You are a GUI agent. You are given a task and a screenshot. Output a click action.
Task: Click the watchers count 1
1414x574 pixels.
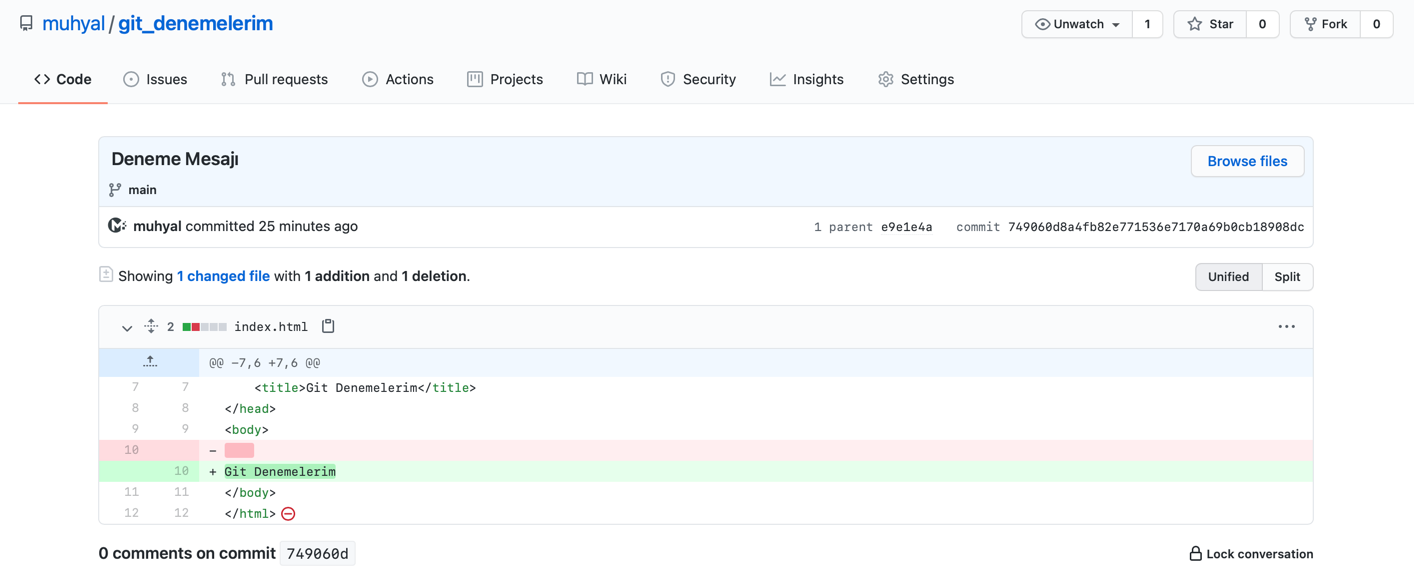(1147, 24)
